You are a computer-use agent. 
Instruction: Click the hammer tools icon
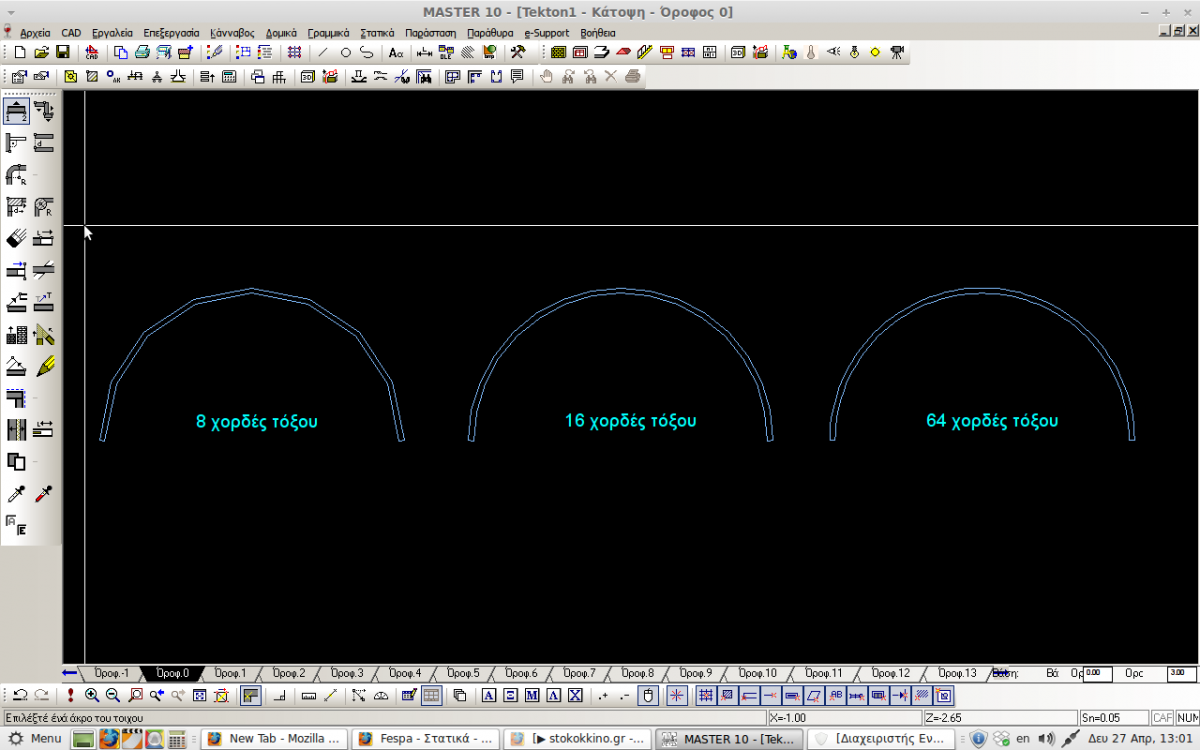point(517,52)
